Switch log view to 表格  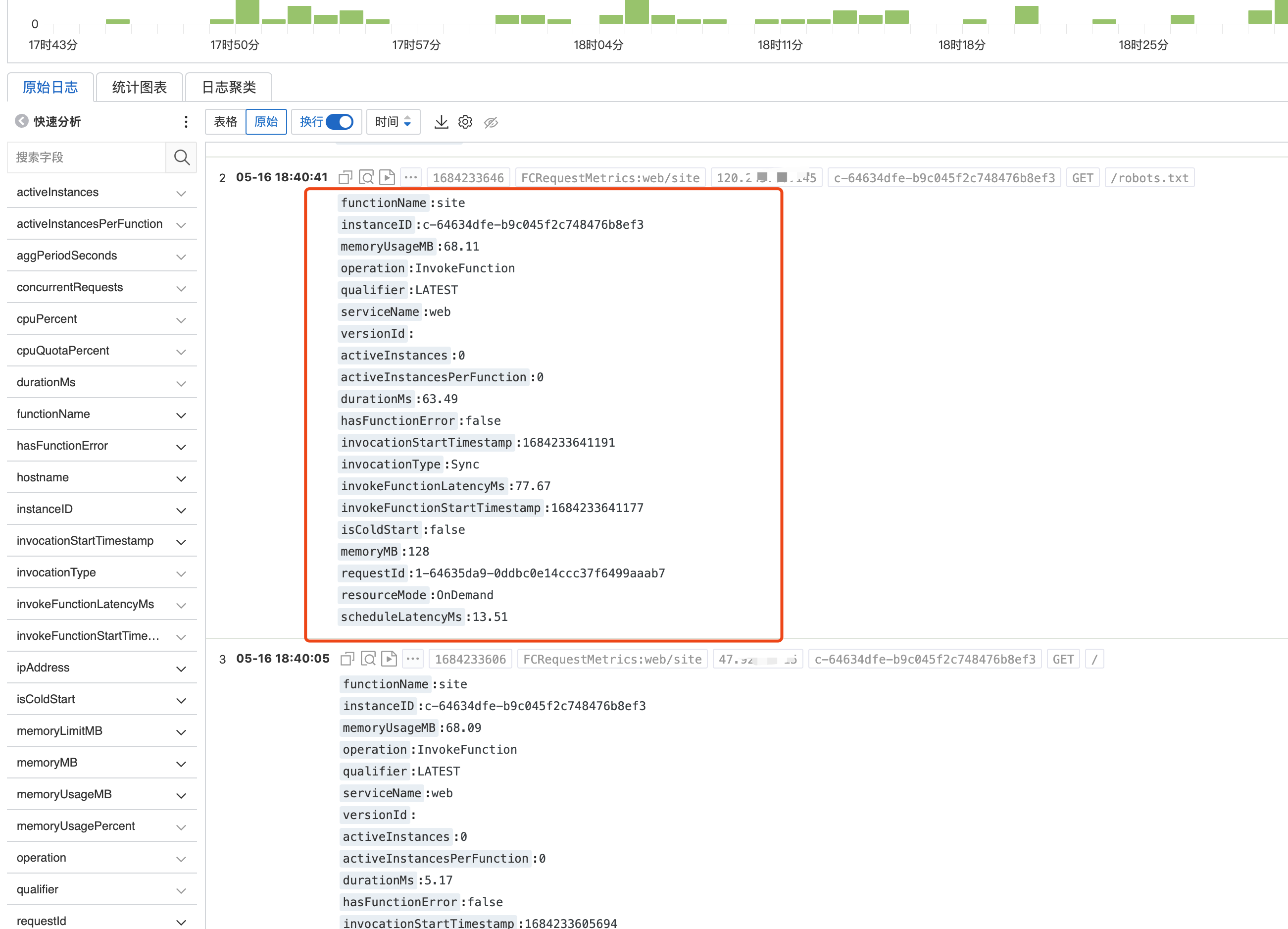(x=225, y=122)
